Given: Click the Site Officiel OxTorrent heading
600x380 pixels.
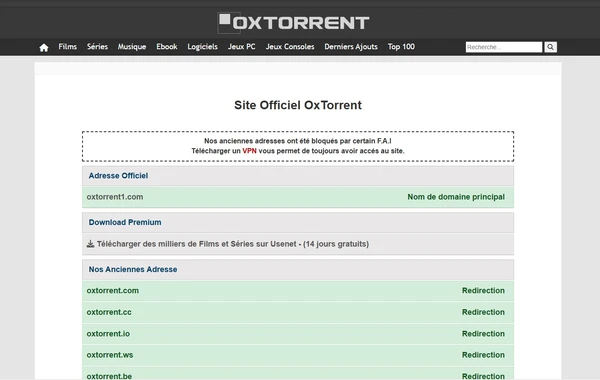Looking at the screenshot, I should pos(298,105).
